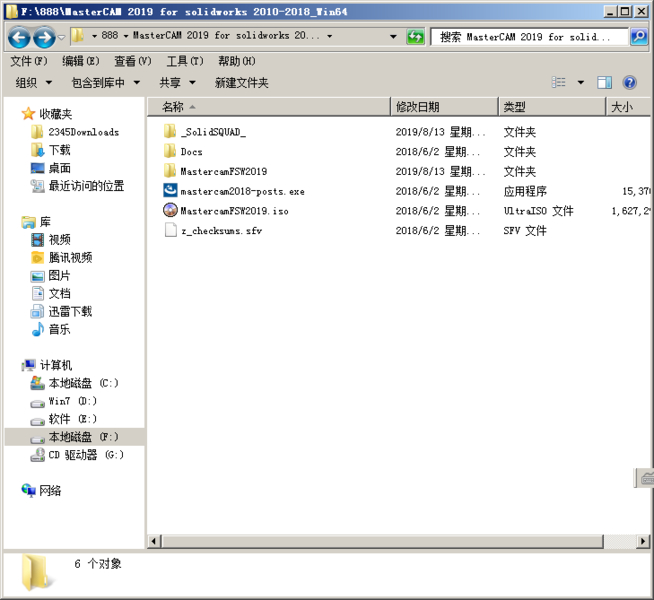The image size is (654, 600).
Task: Go forward with the Forward arrow button
Action: pos(44,37)
